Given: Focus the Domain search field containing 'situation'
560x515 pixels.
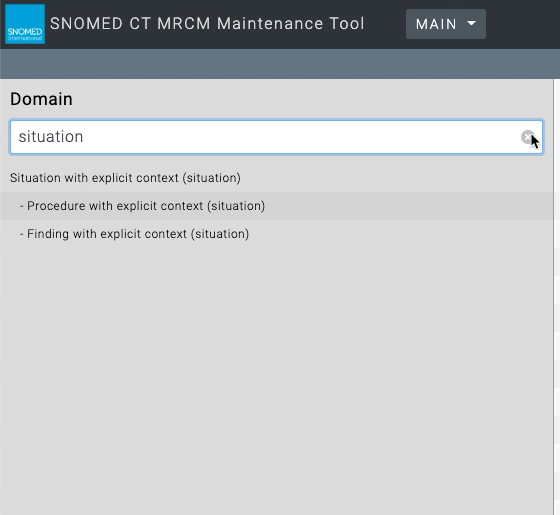Looking at the screenshot, I should [x=276, y=137].
